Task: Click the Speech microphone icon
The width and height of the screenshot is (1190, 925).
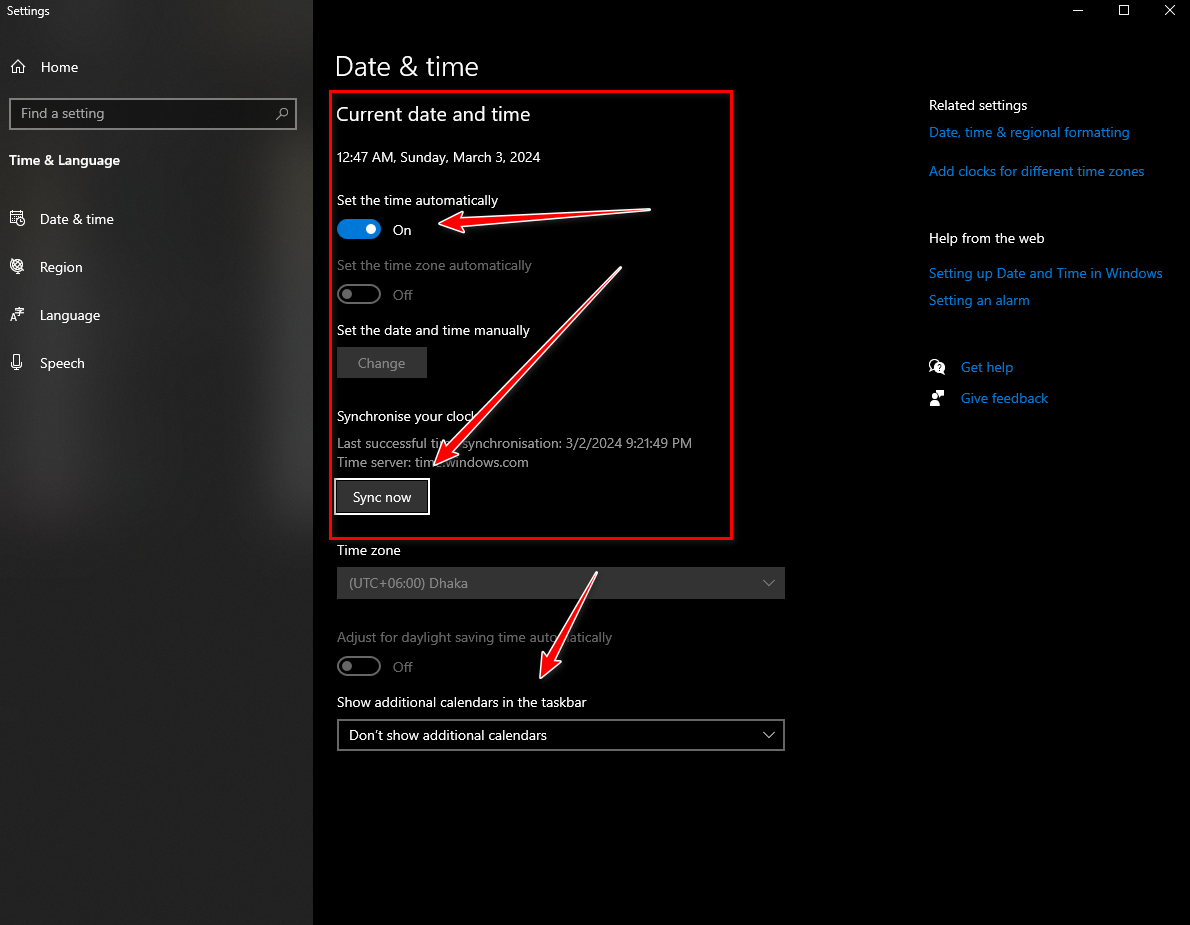Action: (x=17, y=363)
